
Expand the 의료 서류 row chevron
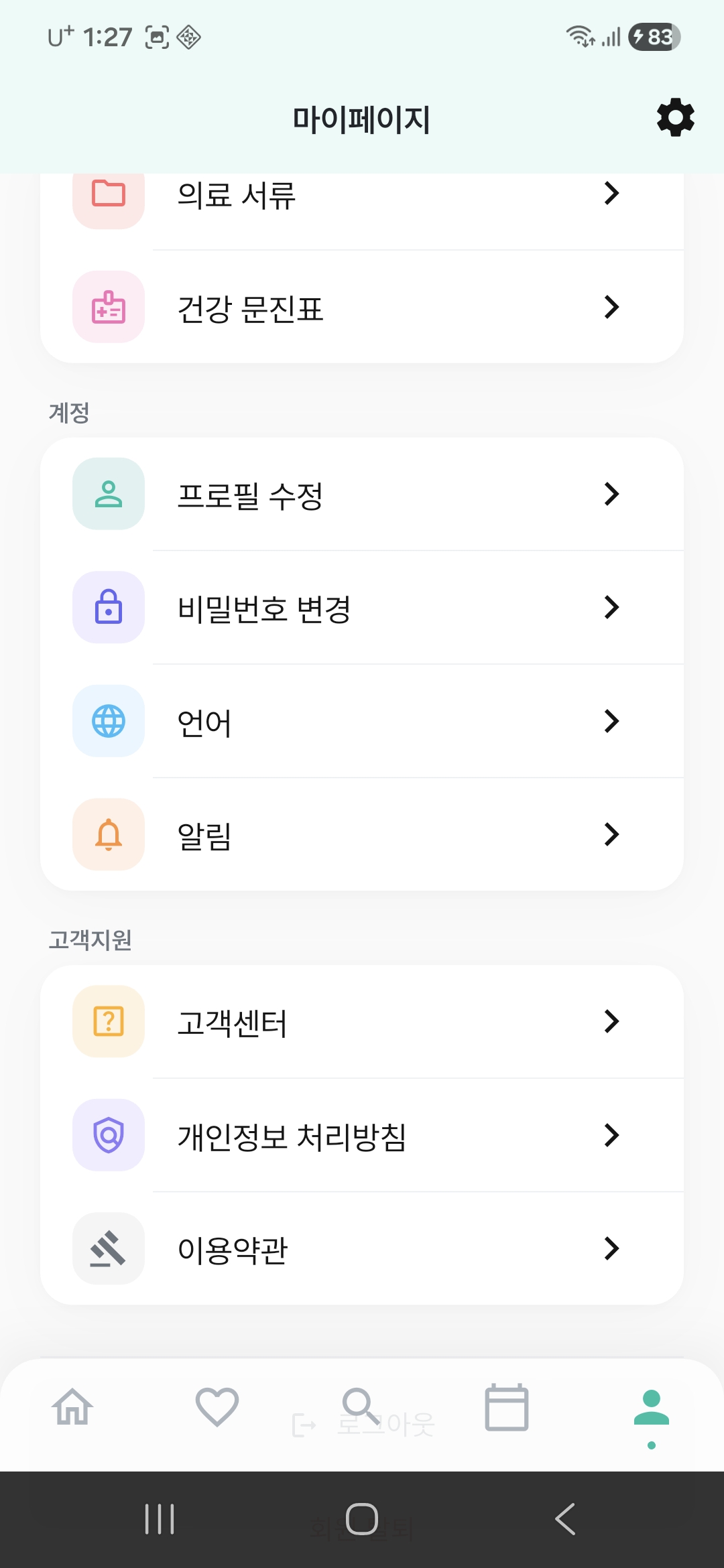click(x=611, y=193)
